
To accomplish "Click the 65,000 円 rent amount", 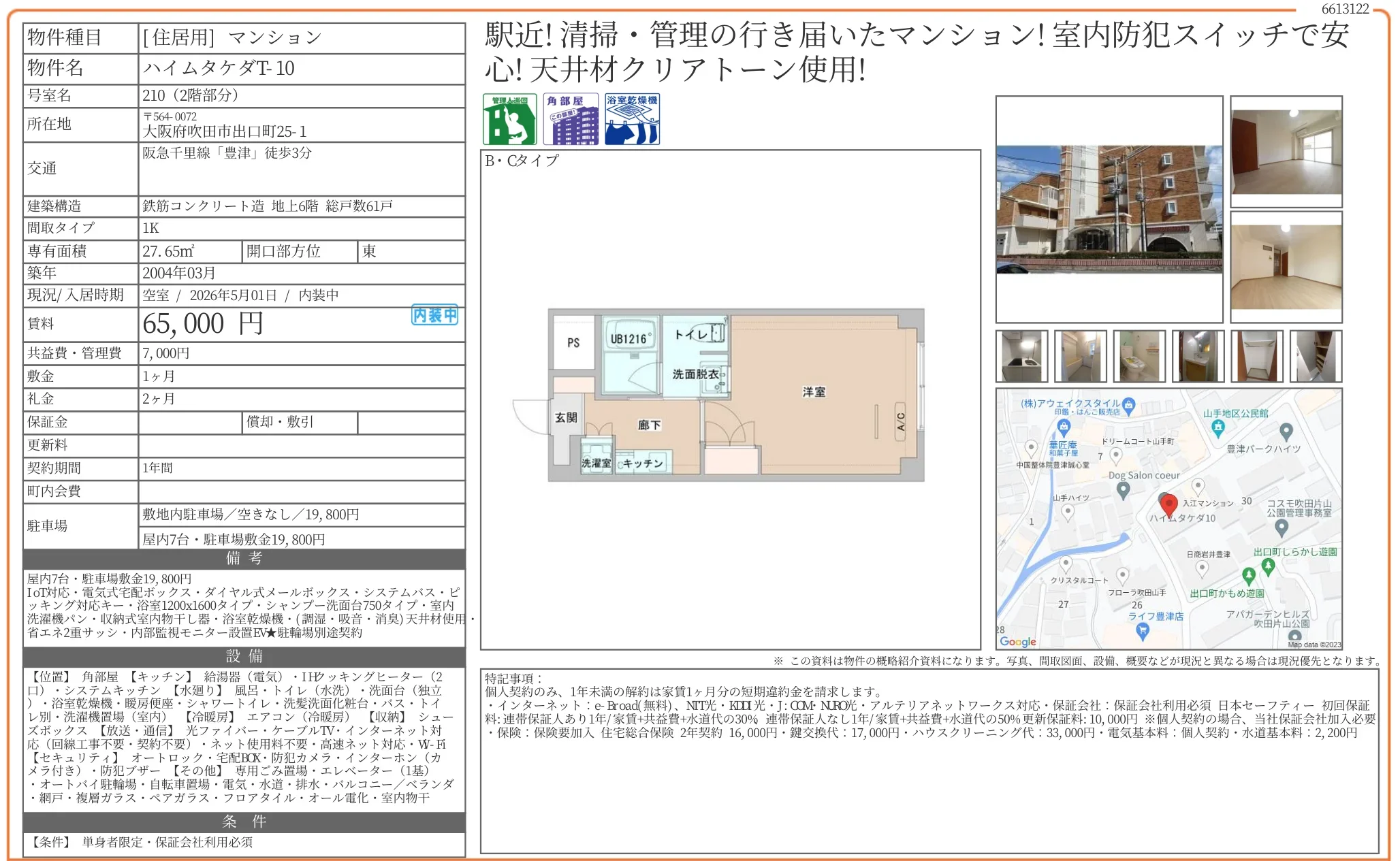I will (x=202, y=324).
